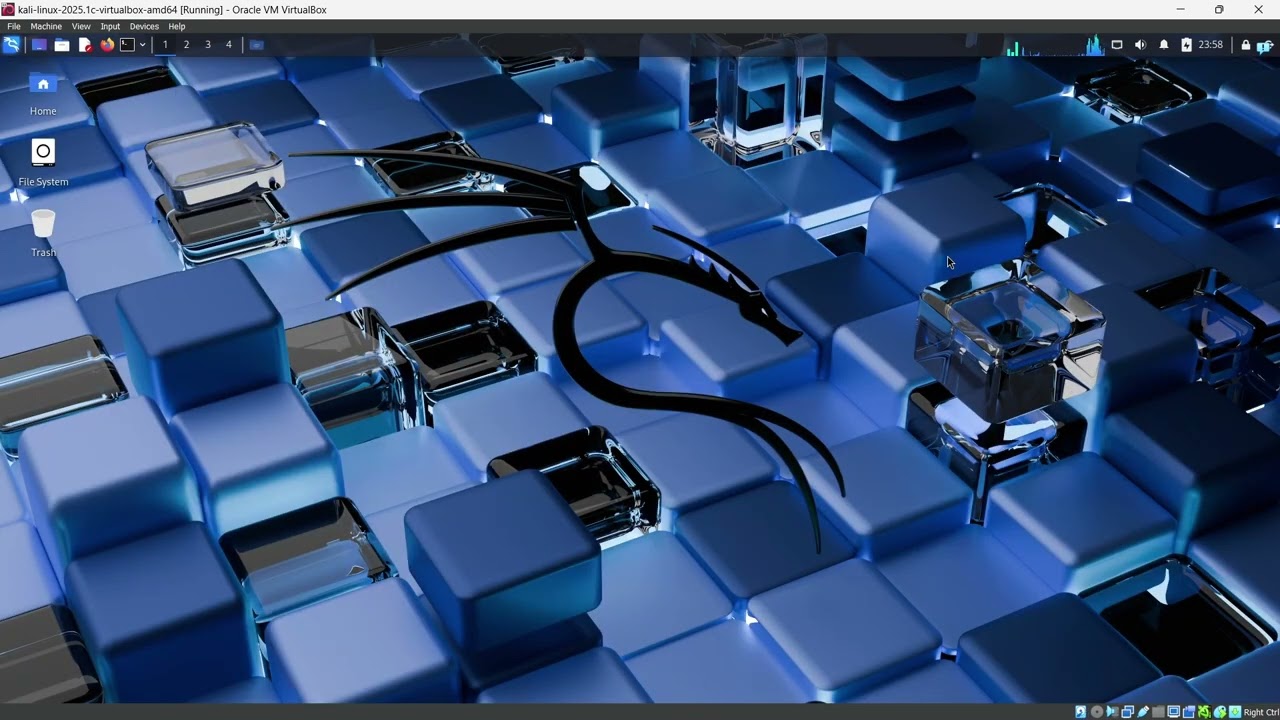Launch the text editor from the panel

pyautogui.click(x=85, y=44)
